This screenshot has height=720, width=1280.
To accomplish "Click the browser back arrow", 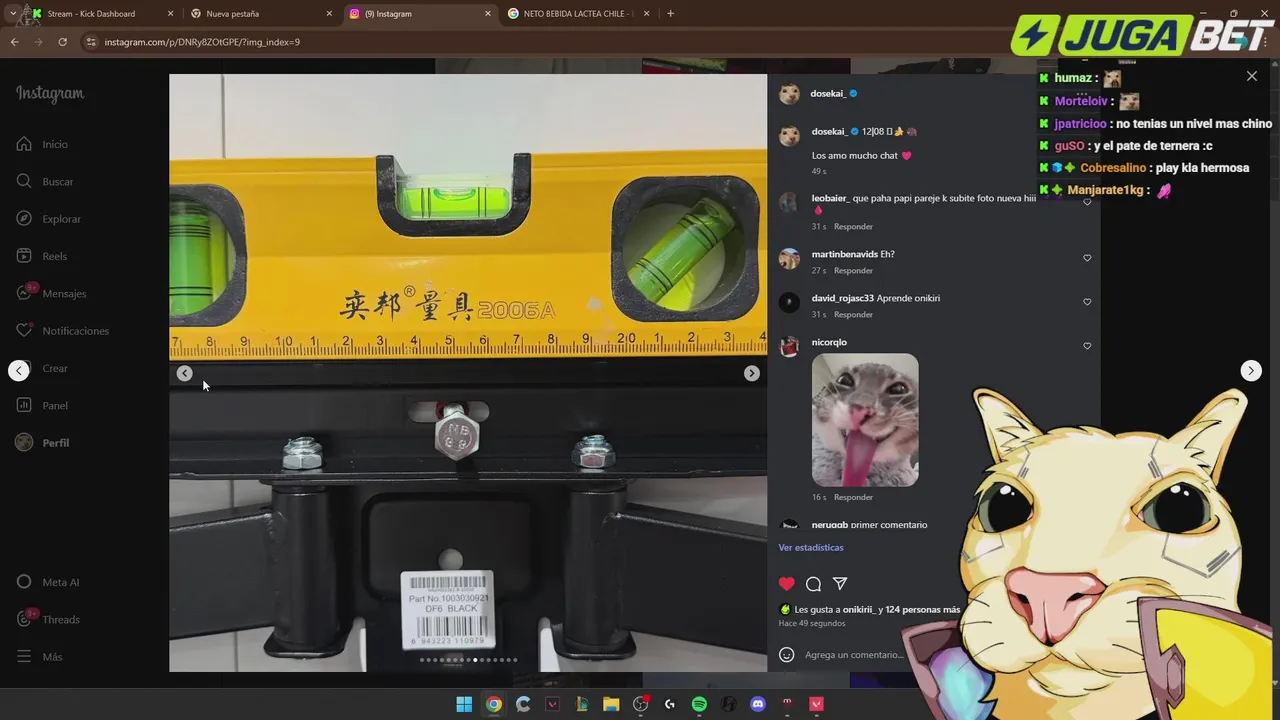I will click(14, 42).
